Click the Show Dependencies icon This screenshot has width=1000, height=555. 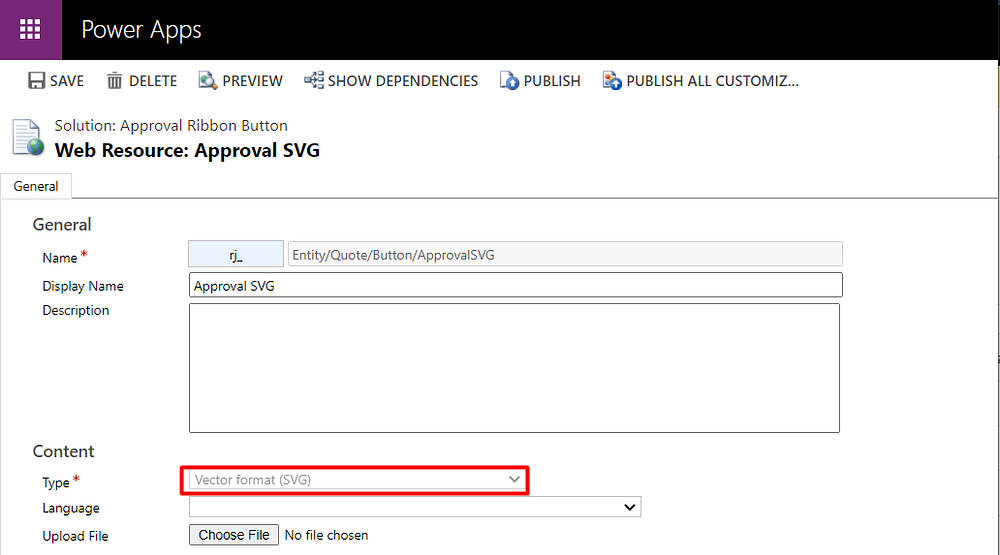314,80
